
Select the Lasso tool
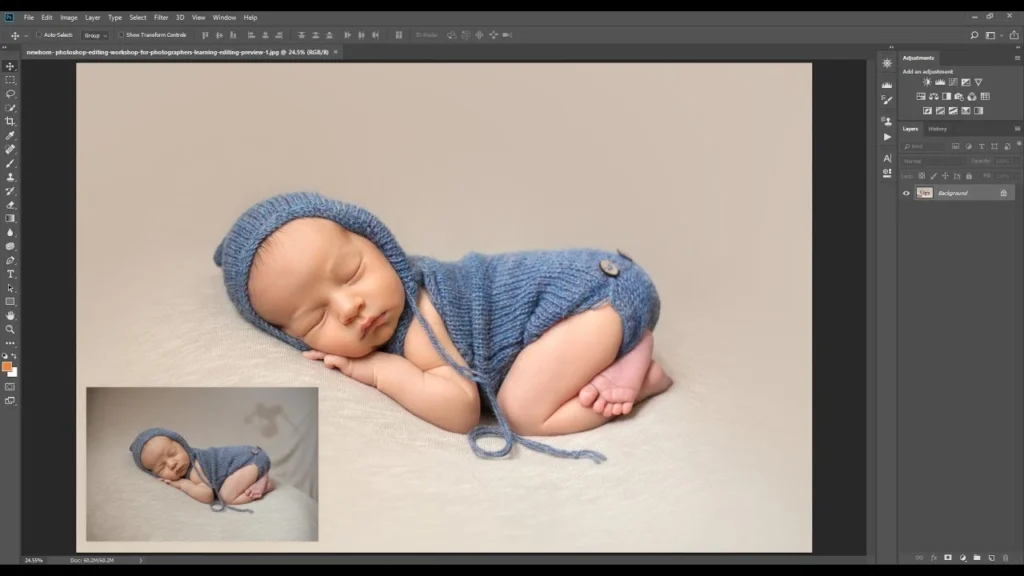click(10, 94)
